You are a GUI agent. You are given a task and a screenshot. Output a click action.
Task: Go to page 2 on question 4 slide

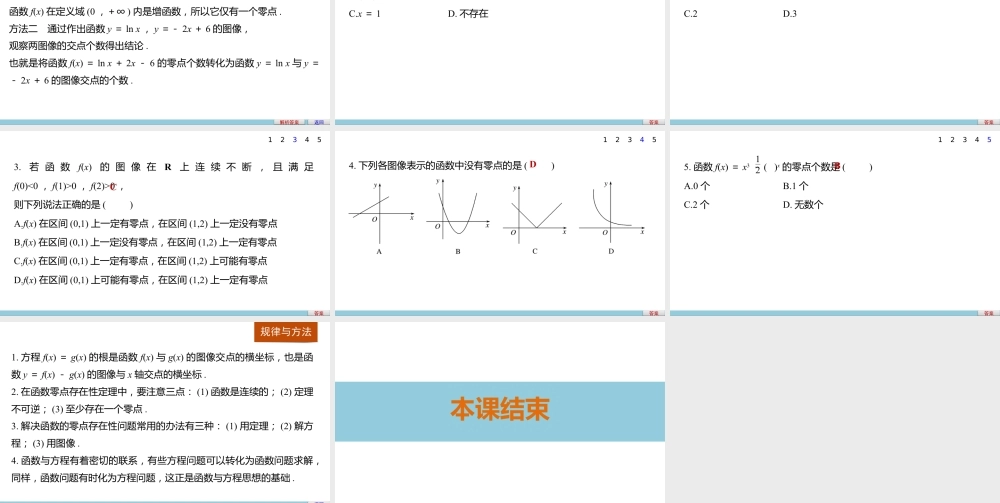(617, 140)
